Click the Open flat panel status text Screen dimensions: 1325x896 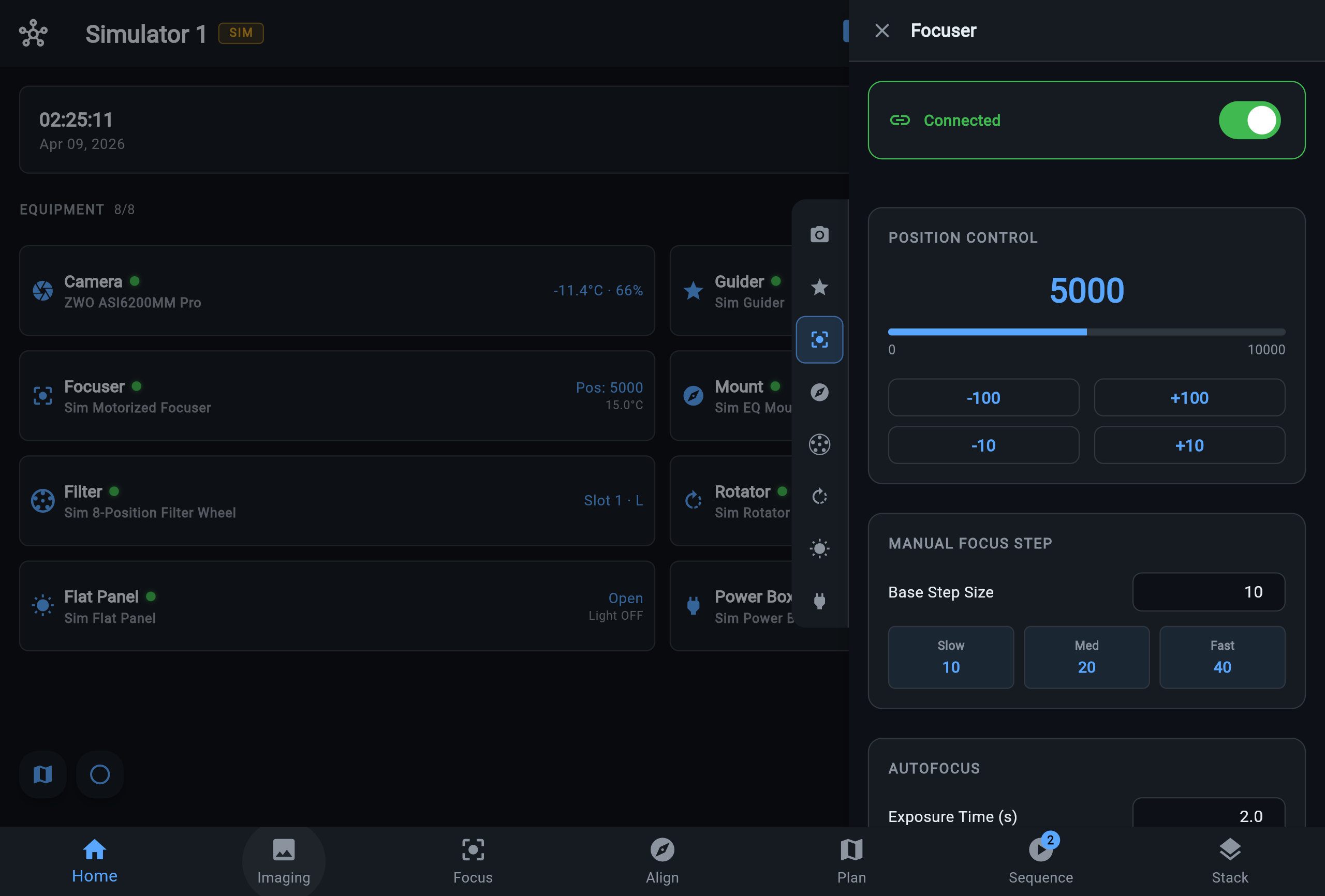[625, 599]
